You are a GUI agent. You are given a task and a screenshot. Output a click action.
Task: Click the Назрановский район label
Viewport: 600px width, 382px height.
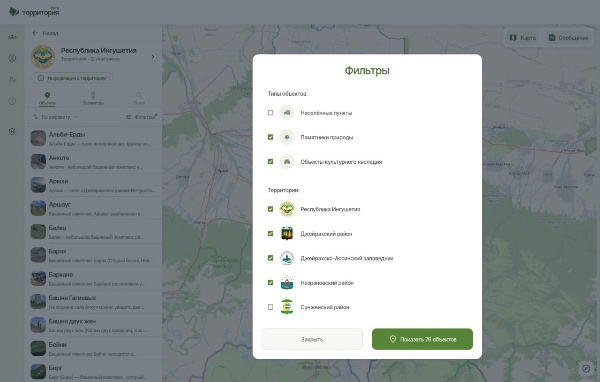[x=327, y=283]
